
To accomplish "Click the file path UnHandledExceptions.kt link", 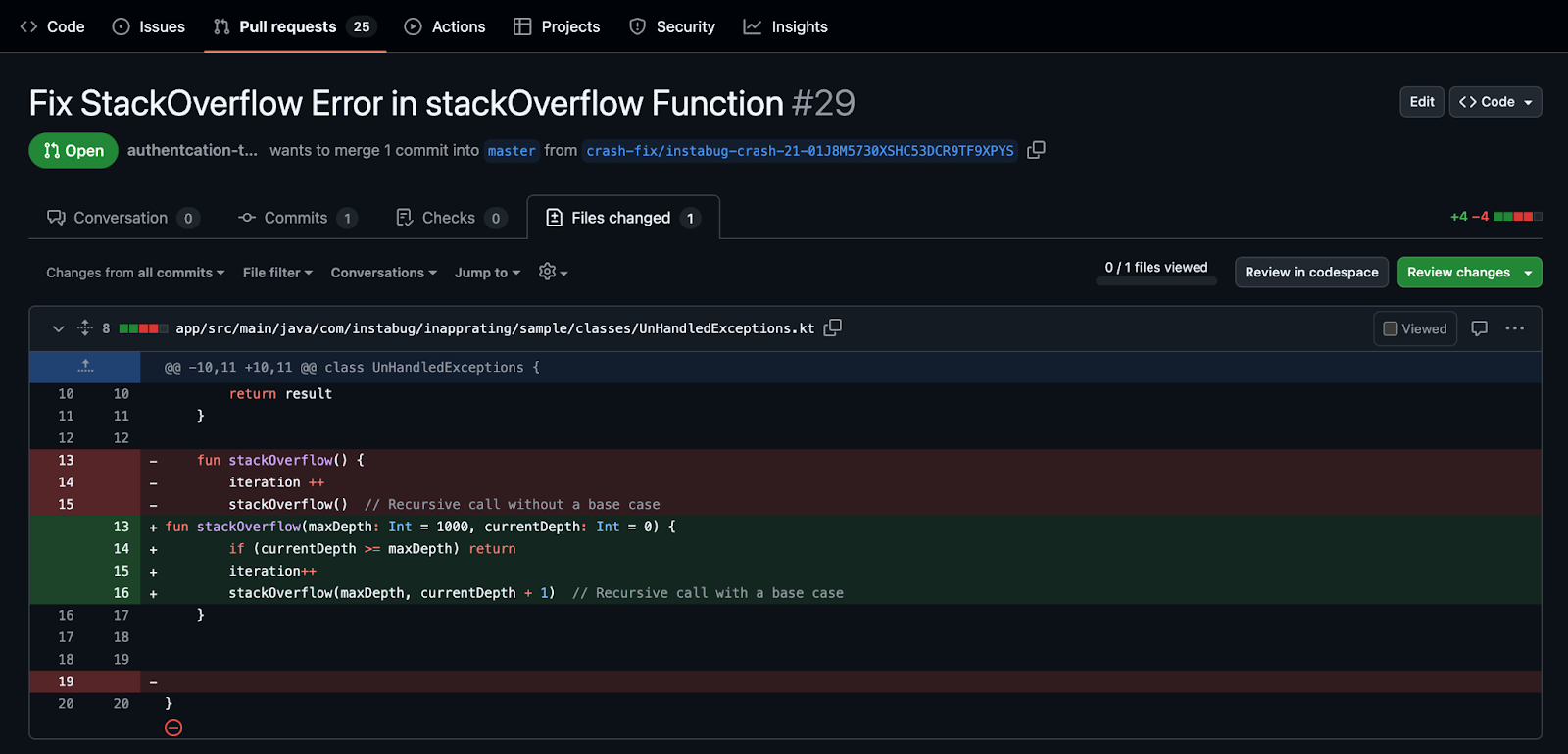I will coord(495,328).
